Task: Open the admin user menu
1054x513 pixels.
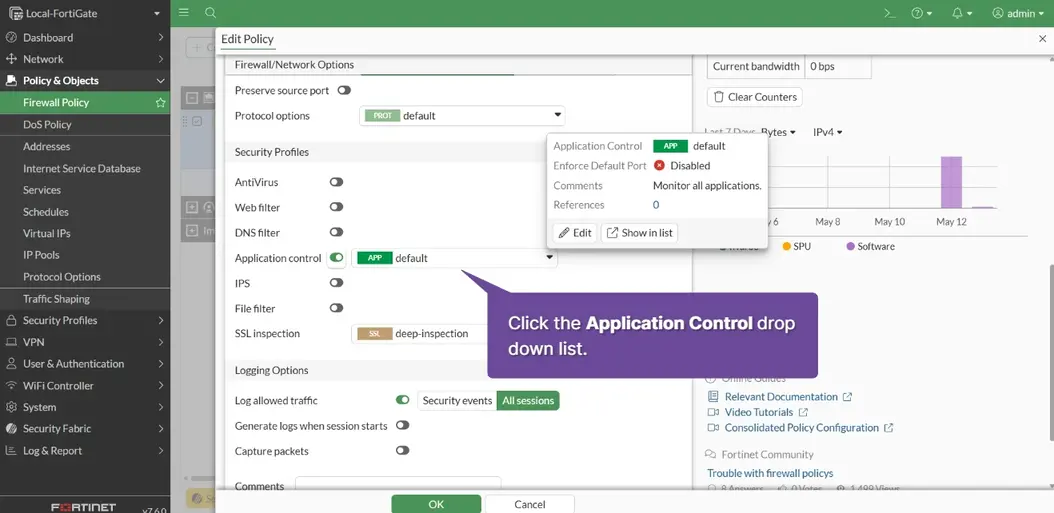Action: (x=1018, y=13)
